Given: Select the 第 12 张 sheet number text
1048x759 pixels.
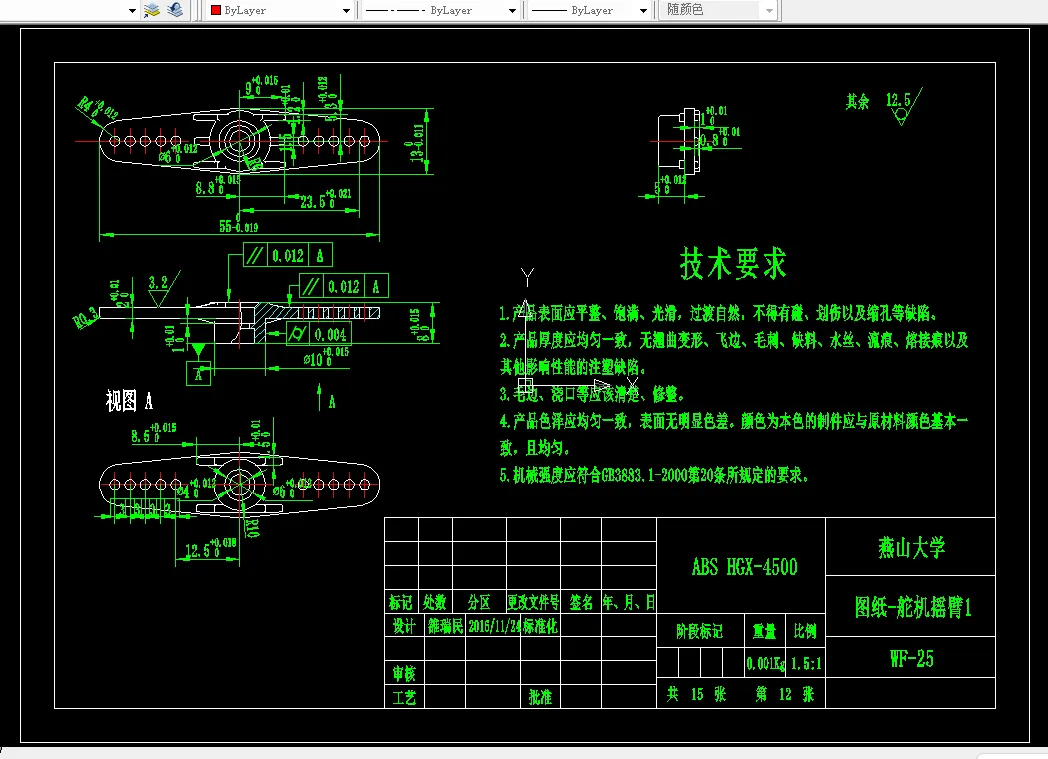Looking at the screenshot, I should tap(785, 694).
